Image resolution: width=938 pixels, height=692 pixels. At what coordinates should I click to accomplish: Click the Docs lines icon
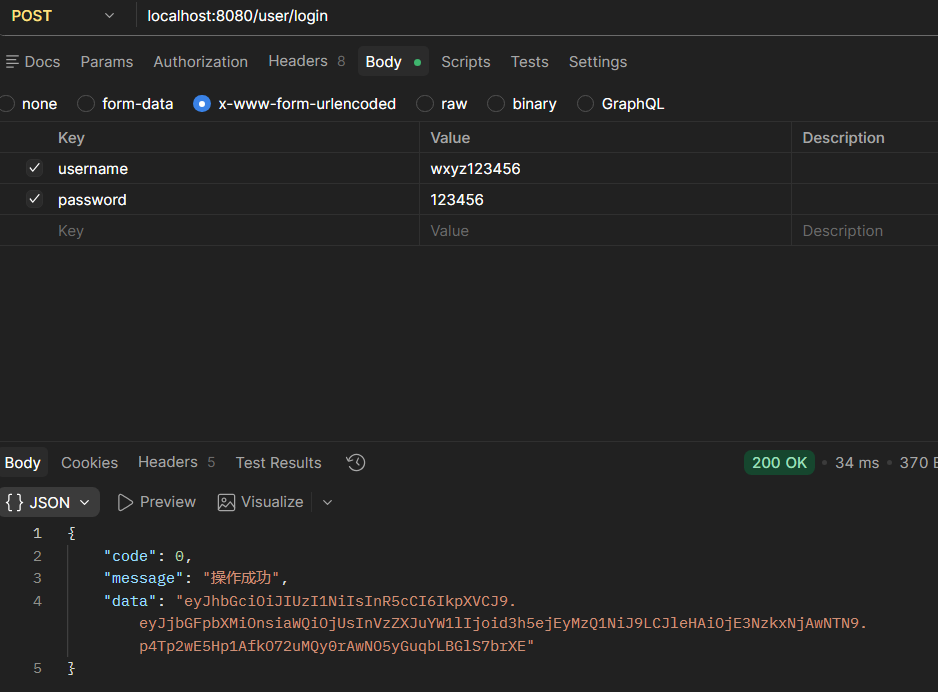click(x=12, y=62)
